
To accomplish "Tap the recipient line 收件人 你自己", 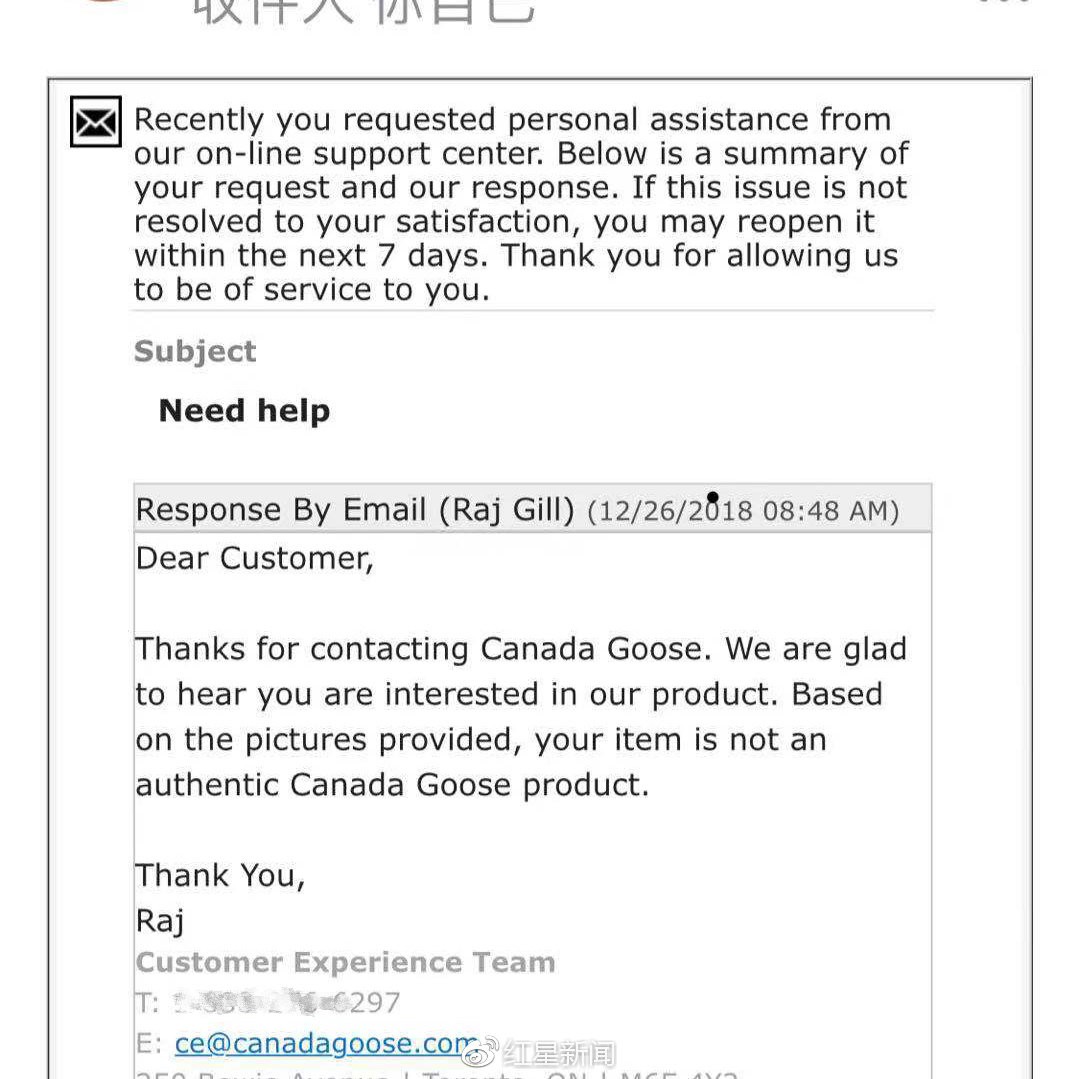I will (364, 10).
